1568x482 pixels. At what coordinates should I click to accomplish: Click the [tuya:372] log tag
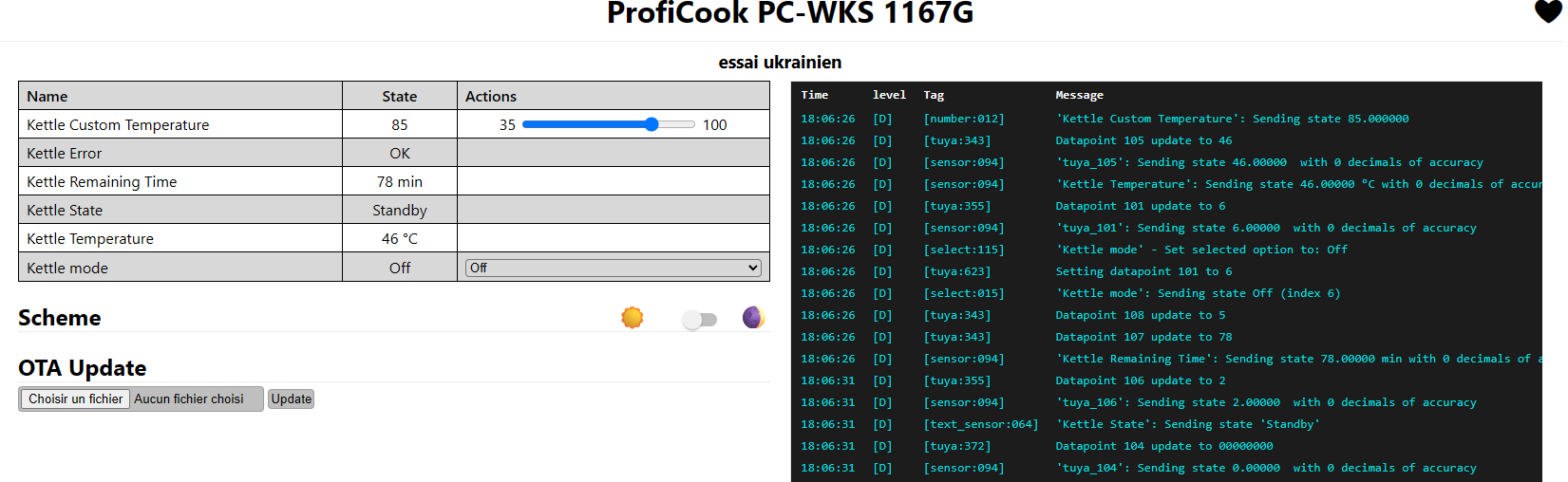pos(957,446)
